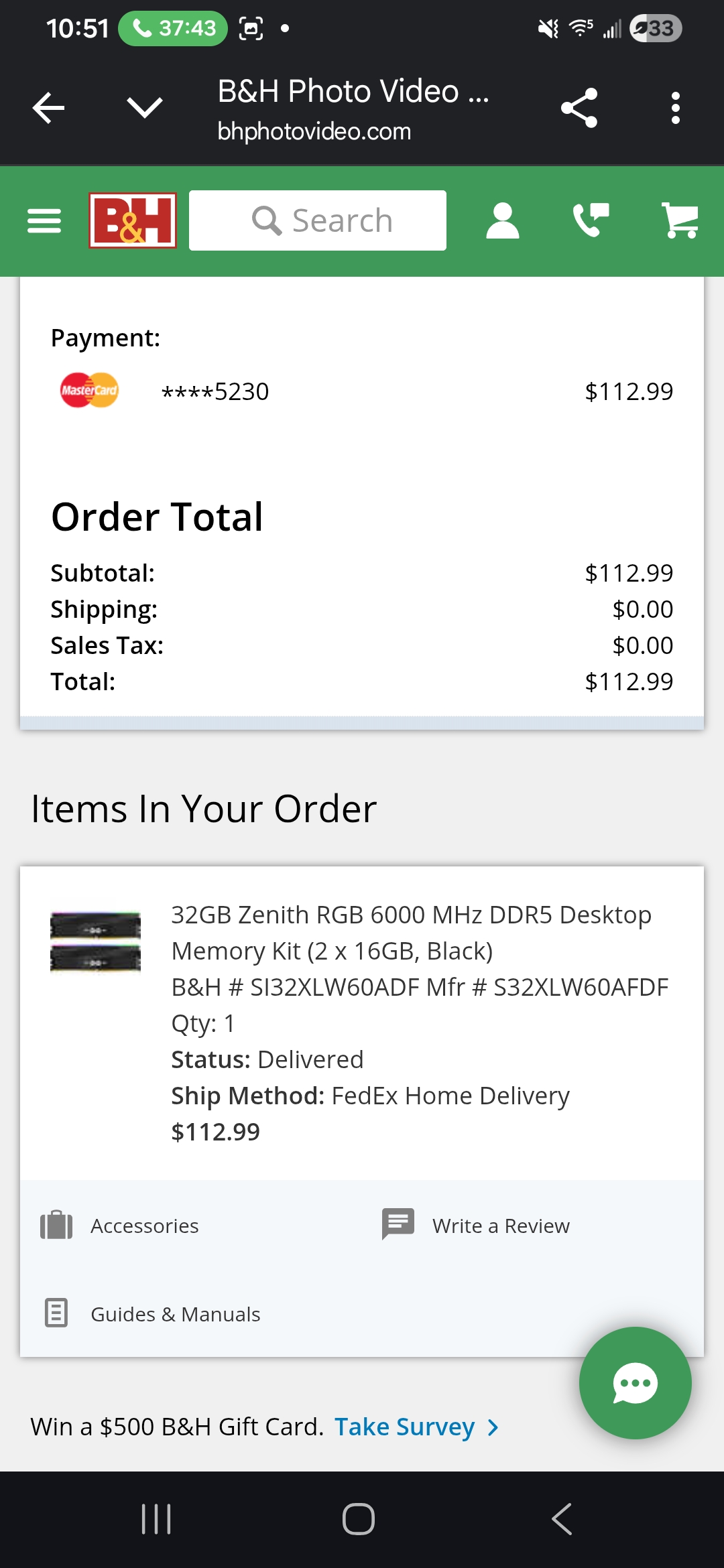
Task: Share this page via share icon
Action: point(579,108)
